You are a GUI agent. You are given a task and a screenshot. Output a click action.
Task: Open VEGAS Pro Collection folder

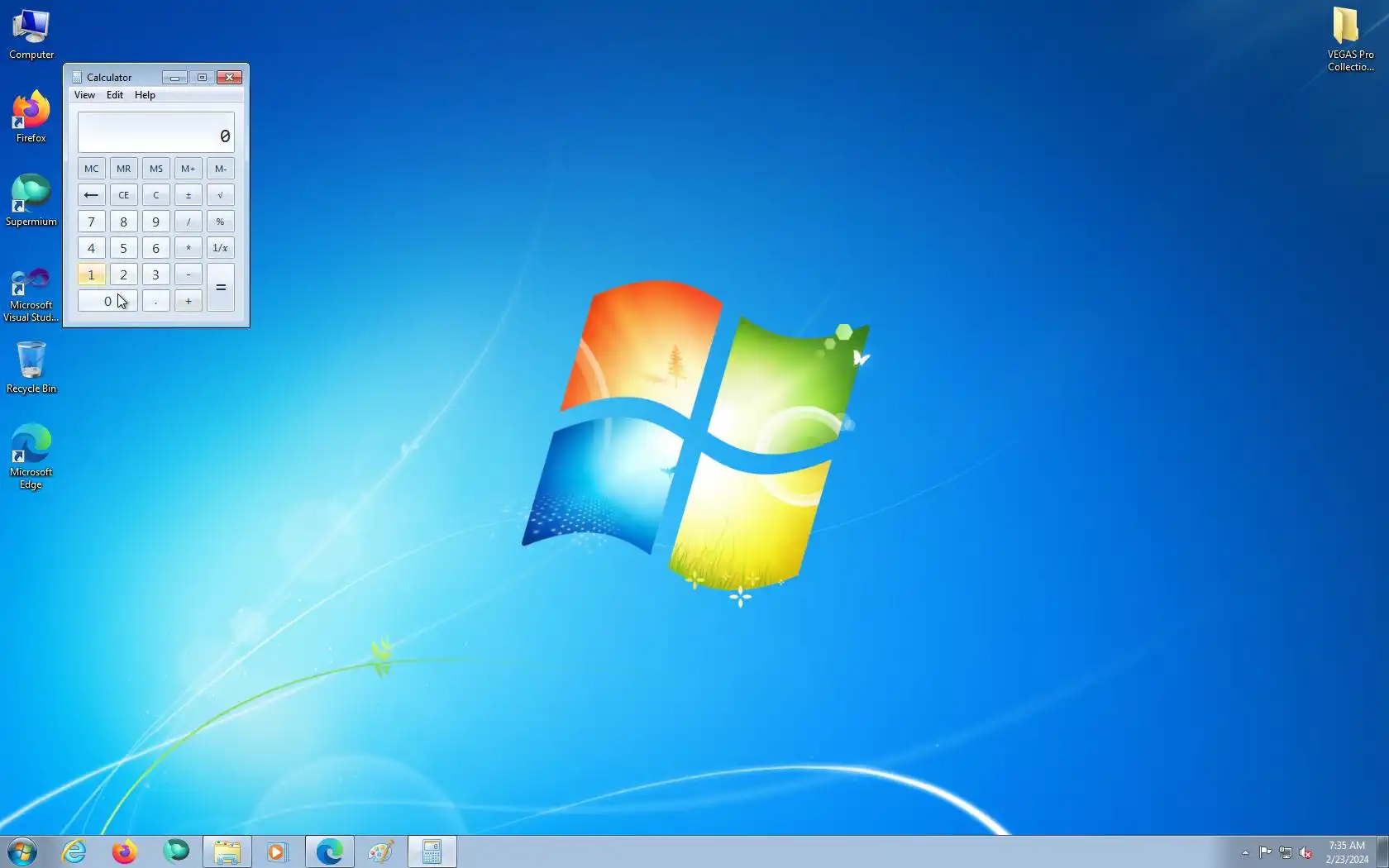[1350, 40]
